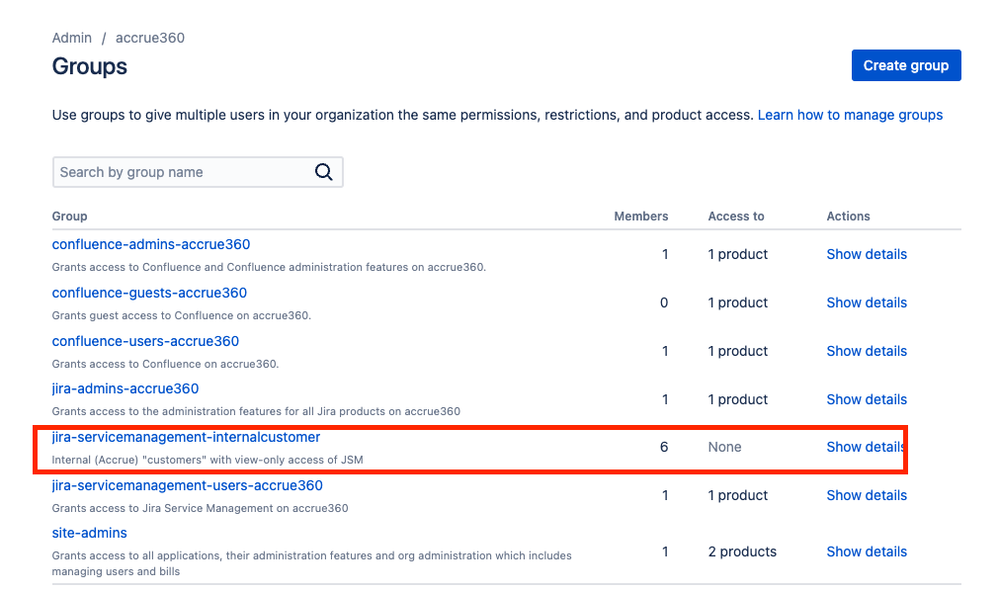Click member count 1 for site-admins

(x=665, y=551)
